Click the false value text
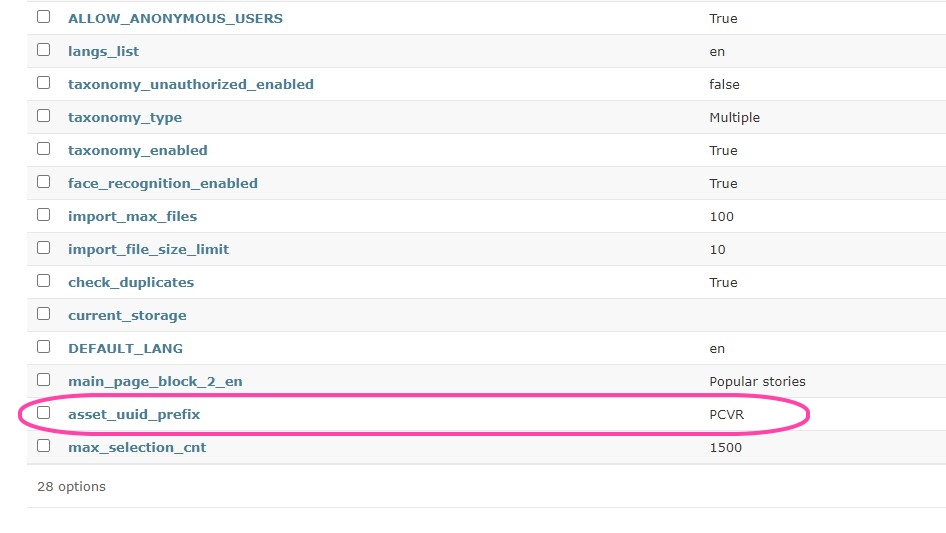 click(x=724, y=85)
